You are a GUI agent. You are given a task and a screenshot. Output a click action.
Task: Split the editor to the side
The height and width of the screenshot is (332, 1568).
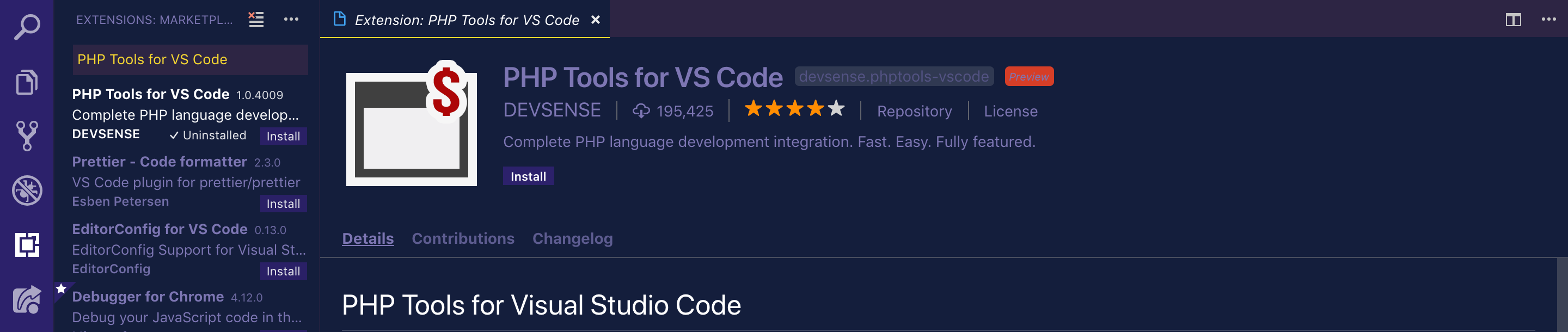tap(1513, 20)
